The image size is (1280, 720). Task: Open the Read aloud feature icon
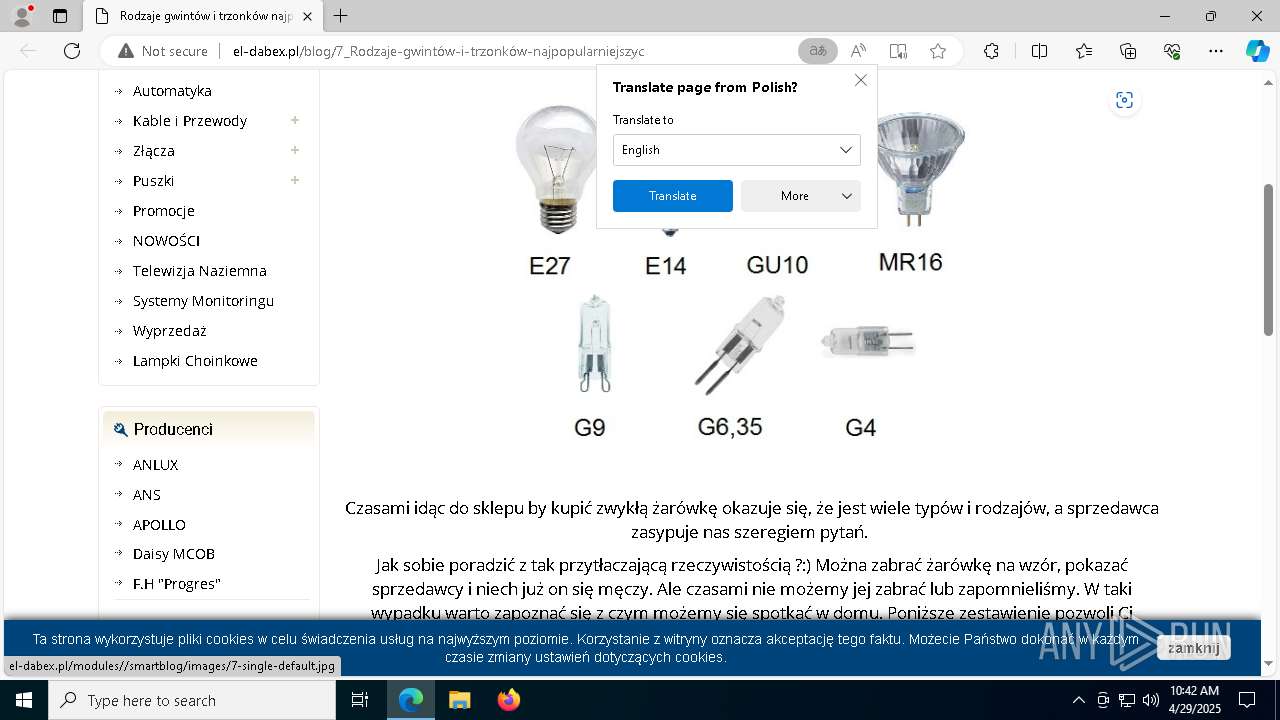[x=858, y=51]
